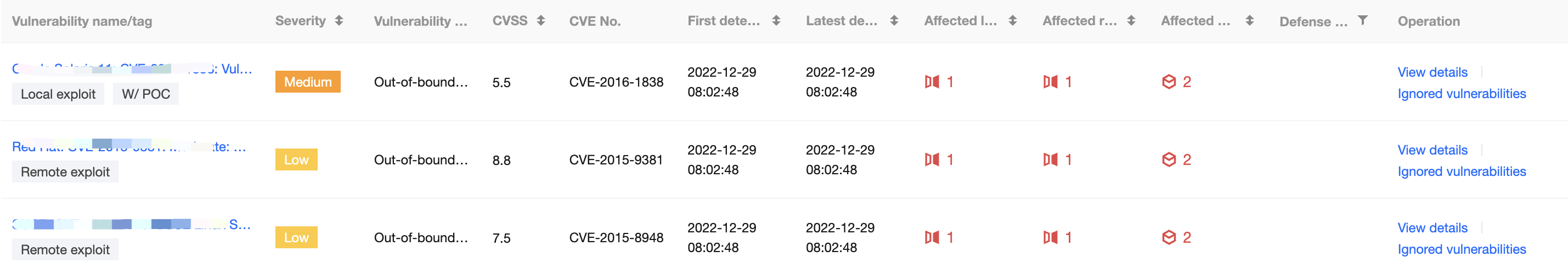View details for CVE-2016-1838
This screenshot has width=1568, height=274.
pos(1431,72)
